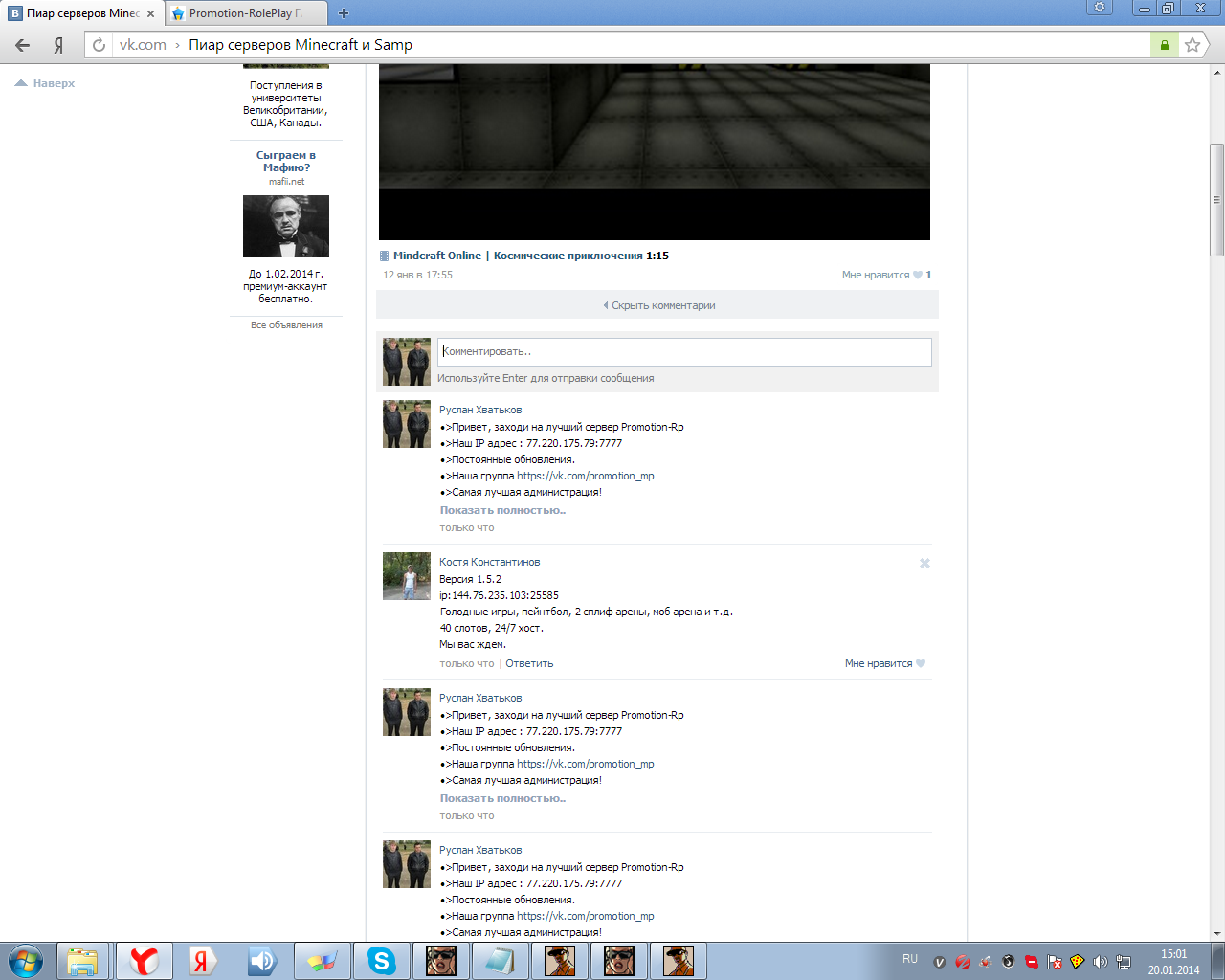Like Костя Константинов's comment
The height and width of the screenshot is (980, 1225).
click(885, 663)
